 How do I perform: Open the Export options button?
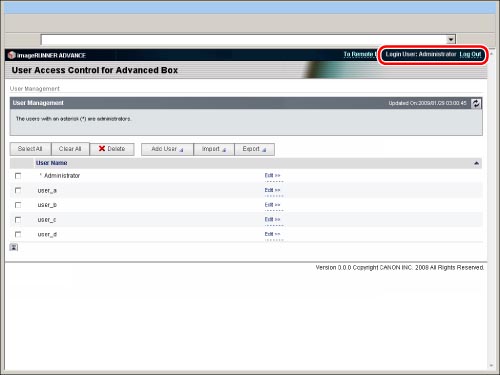[254, 149]
